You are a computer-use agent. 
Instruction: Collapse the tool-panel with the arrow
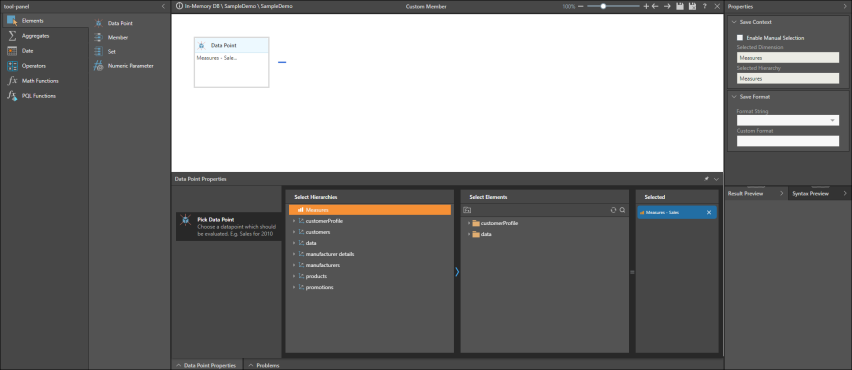point(164,6)
